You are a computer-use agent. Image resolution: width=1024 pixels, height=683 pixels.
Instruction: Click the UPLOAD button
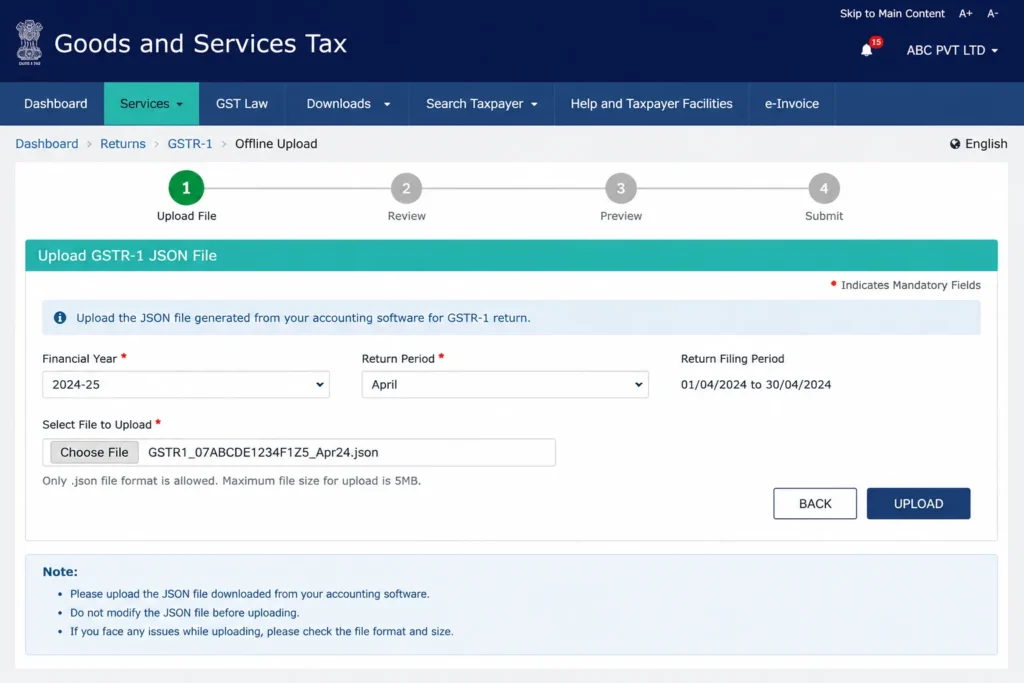(918, 503)
